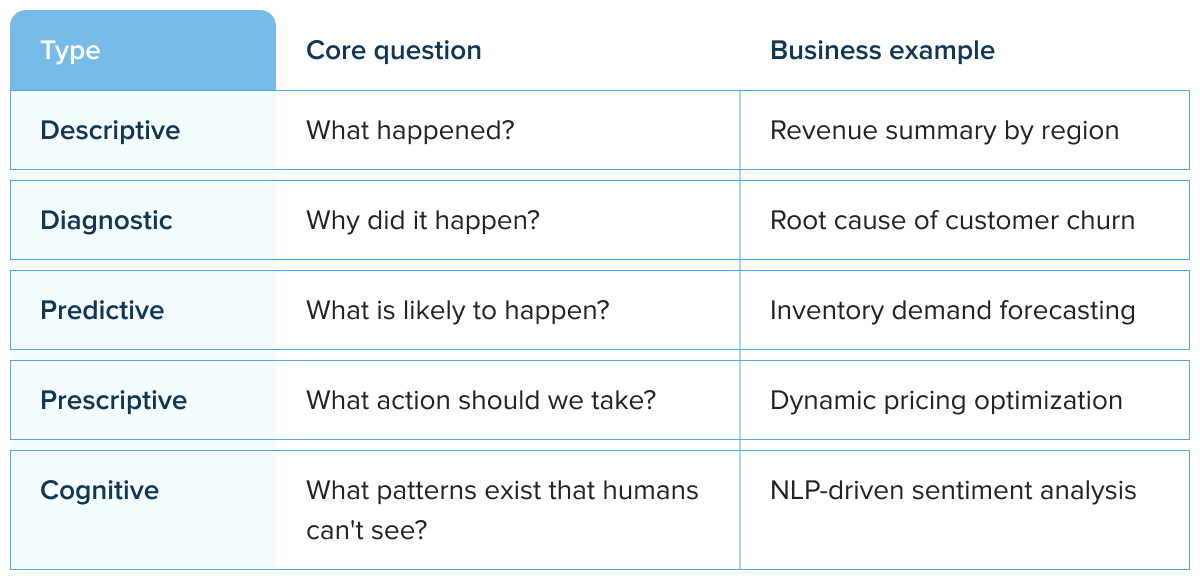Select 'Inventory demand forecasting' cell

[952, 311]
